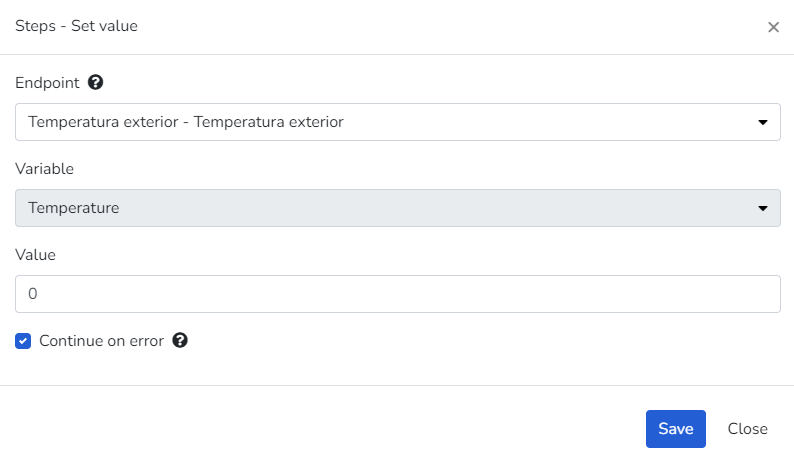
Task: Open the Endpoint selection dropdown
Action: (397, 122)
